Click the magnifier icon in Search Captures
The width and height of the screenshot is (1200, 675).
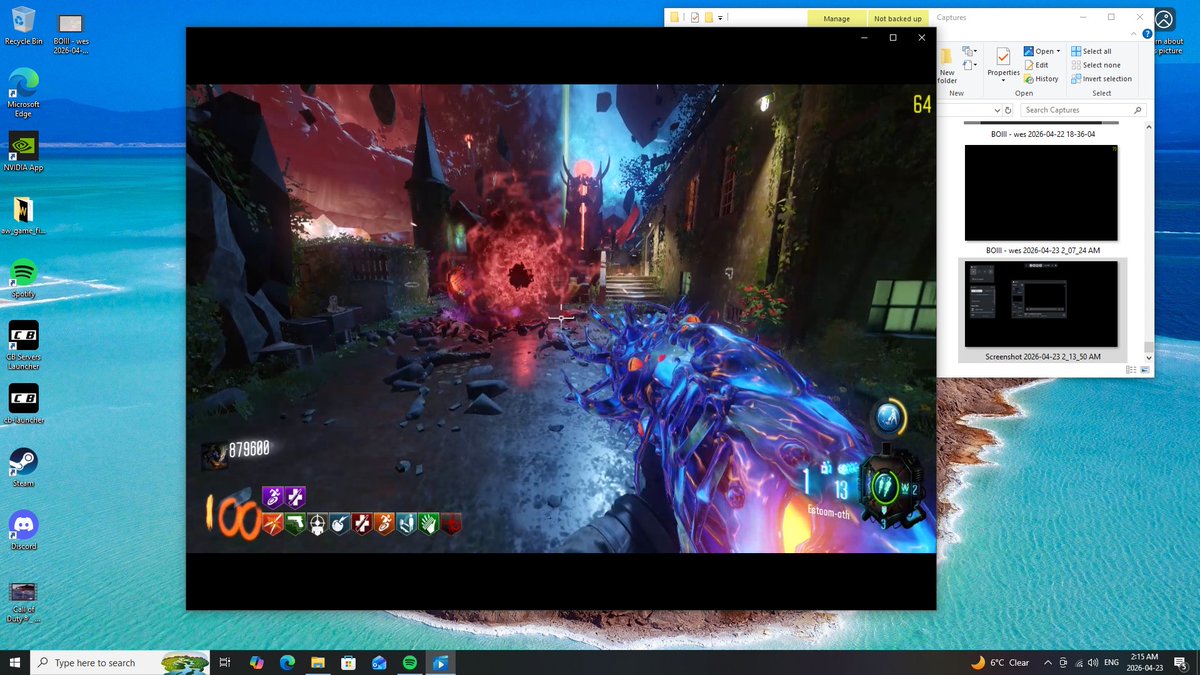coord(1138,110)
